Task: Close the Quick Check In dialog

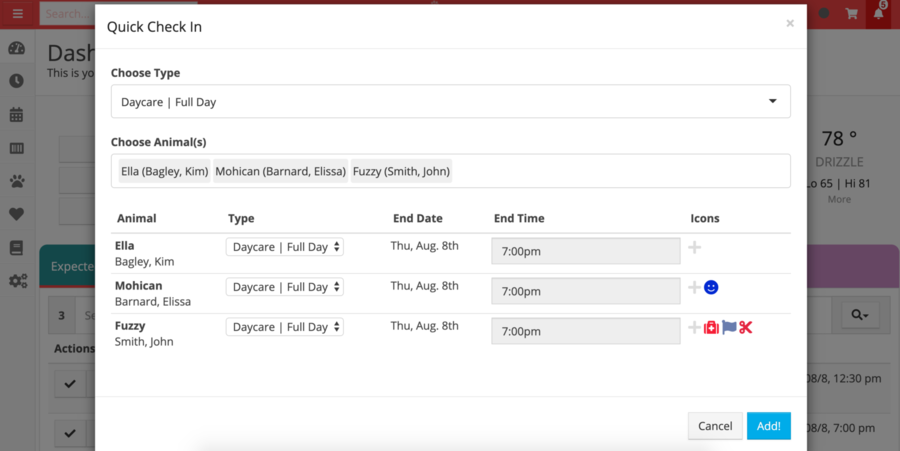Action: tap(790, 24)
